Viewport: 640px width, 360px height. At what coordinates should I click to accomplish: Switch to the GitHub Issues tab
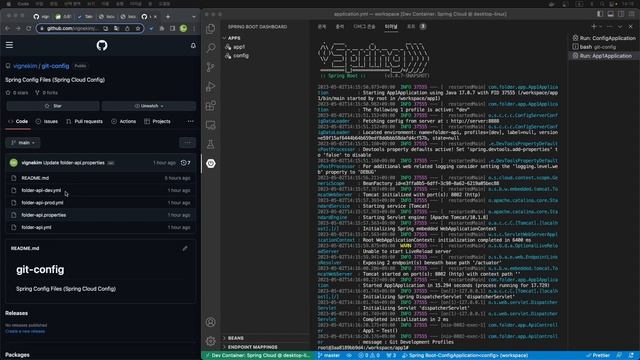(x=47, y=121)
